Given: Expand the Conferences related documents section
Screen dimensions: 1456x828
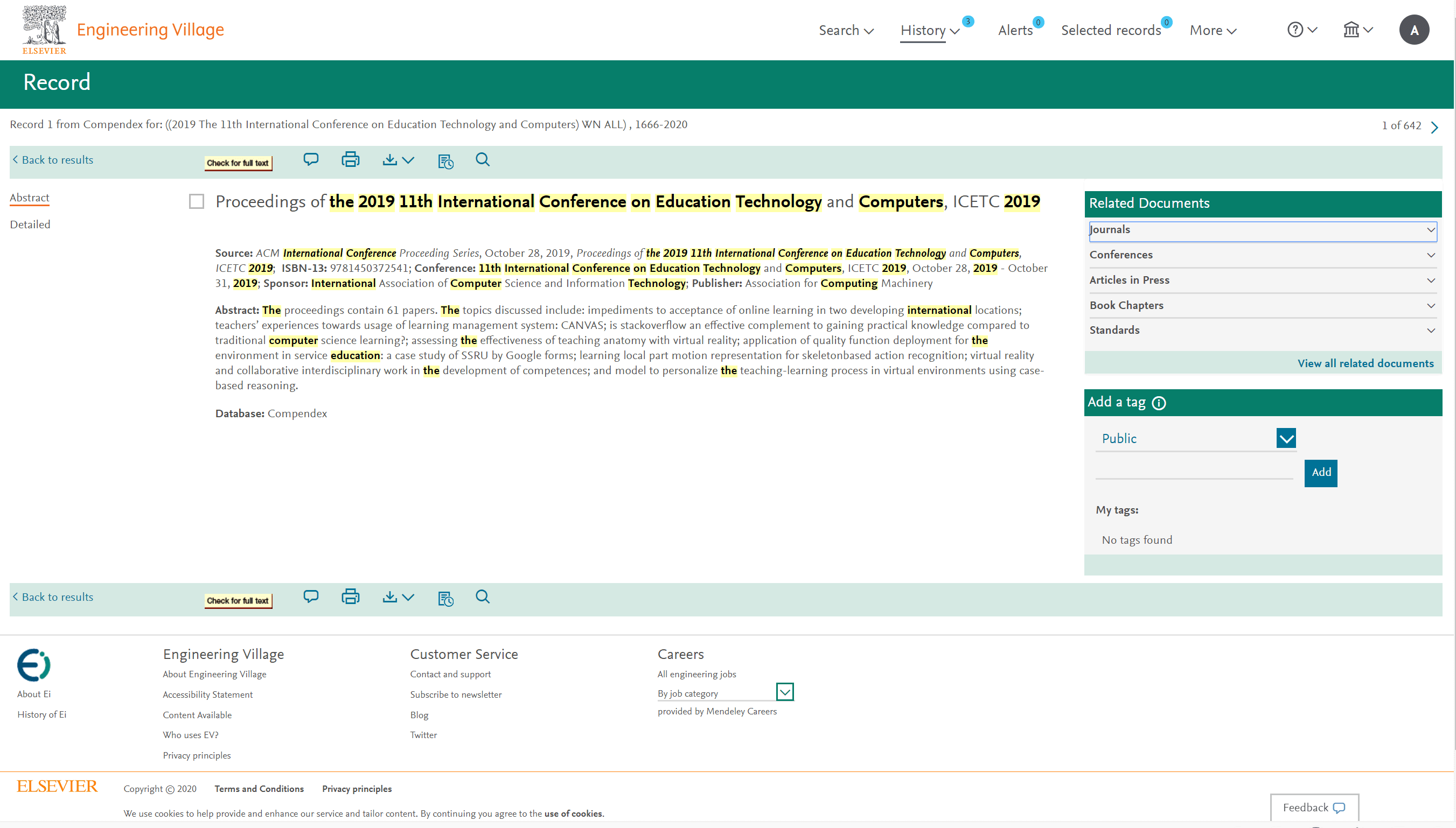Looking at the screenshot, I should pyautogui.click(x=1262, y=255).
